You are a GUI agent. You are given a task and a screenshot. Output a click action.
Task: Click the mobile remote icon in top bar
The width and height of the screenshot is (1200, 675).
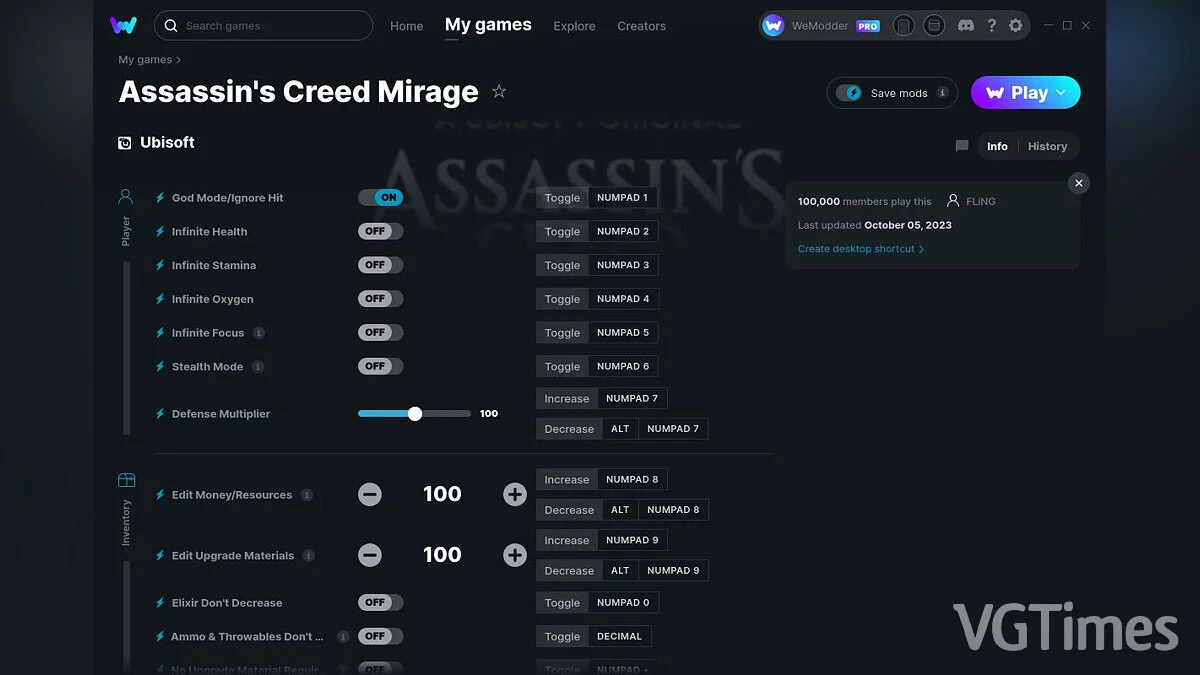click(904, 25)
